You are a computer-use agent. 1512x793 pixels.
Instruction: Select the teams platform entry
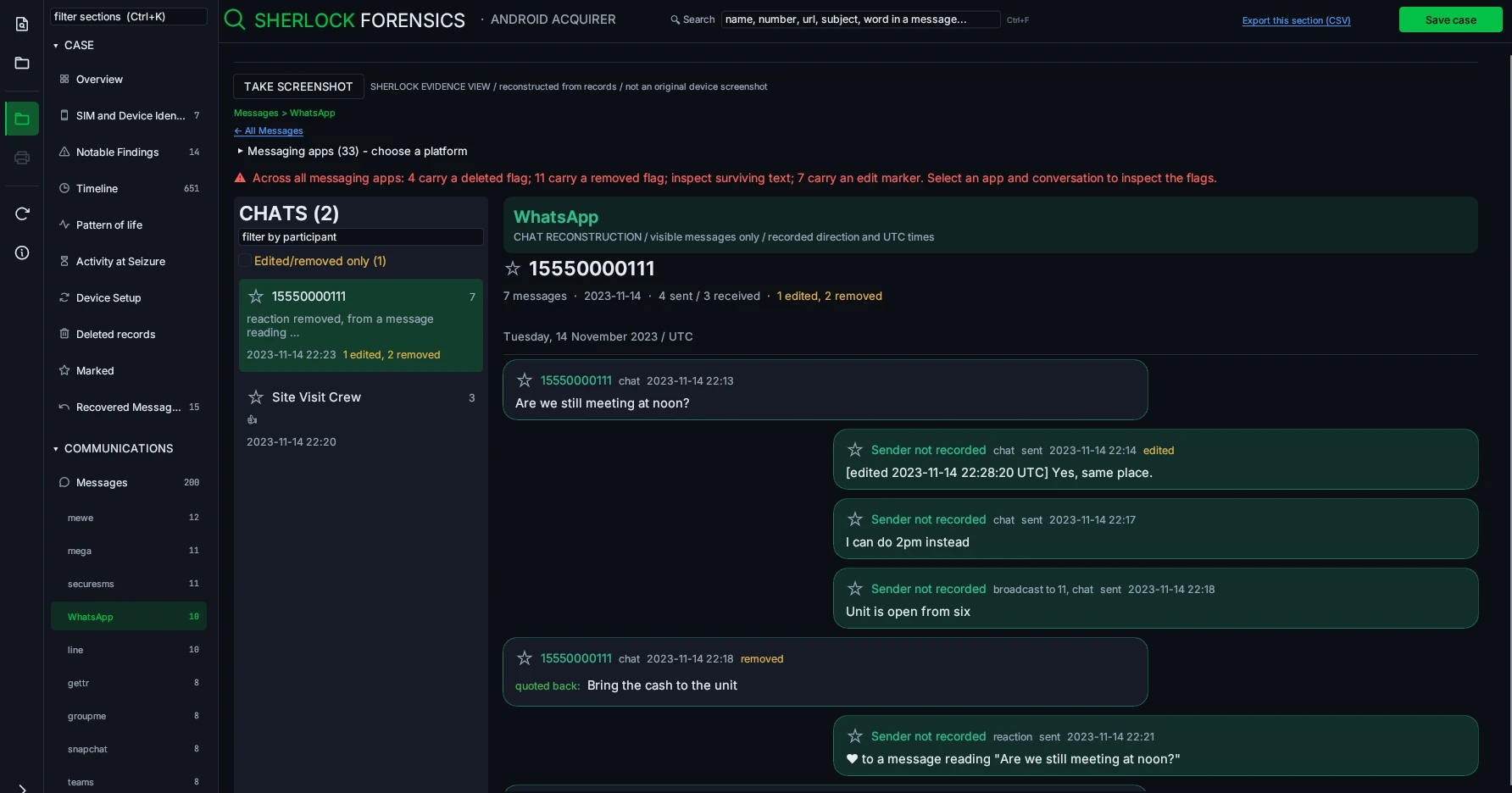[129, 782]
